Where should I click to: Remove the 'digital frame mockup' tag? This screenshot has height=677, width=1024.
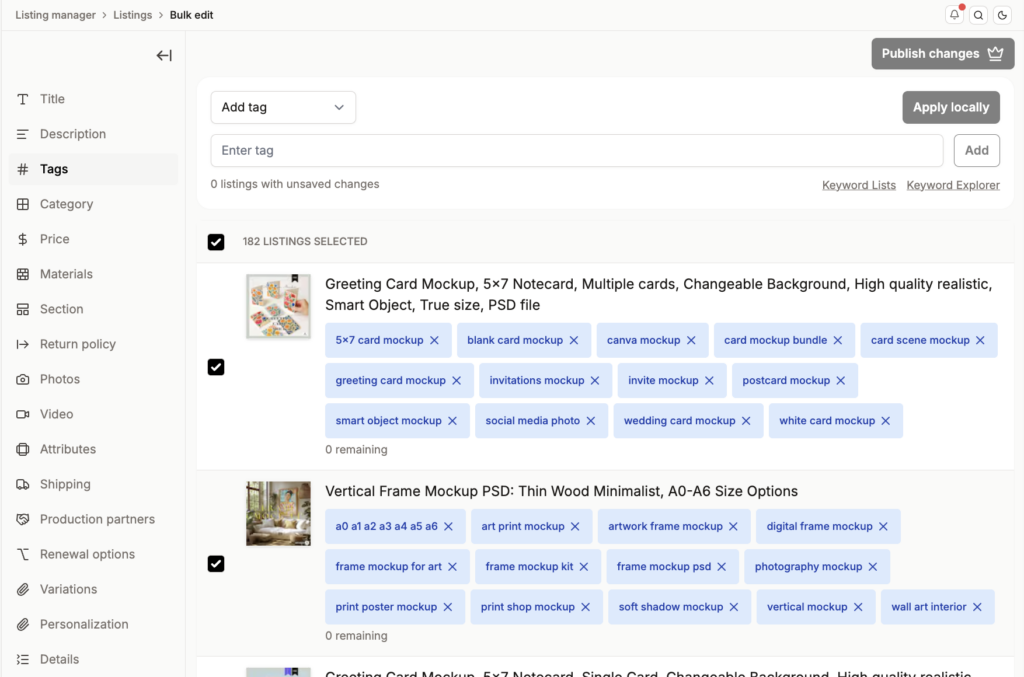[884, 526]
